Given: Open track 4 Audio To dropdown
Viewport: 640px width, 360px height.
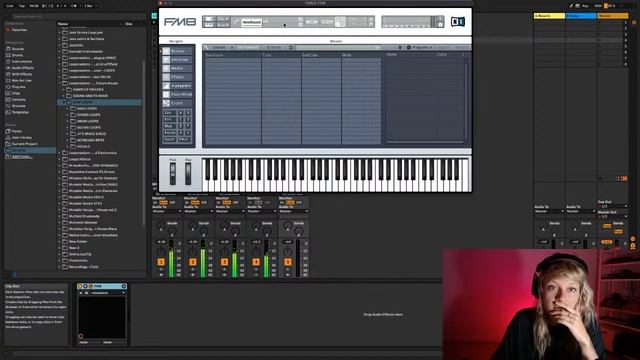Looking at the screenshot, I should [x=262, y=211].
